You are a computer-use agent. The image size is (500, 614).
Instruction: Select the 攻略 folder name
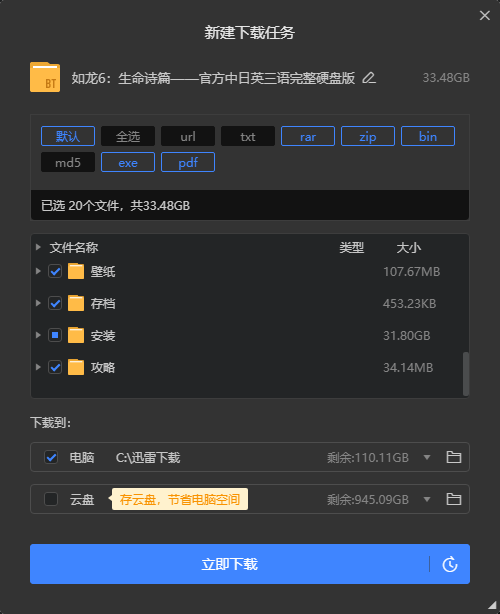point(103,368)
